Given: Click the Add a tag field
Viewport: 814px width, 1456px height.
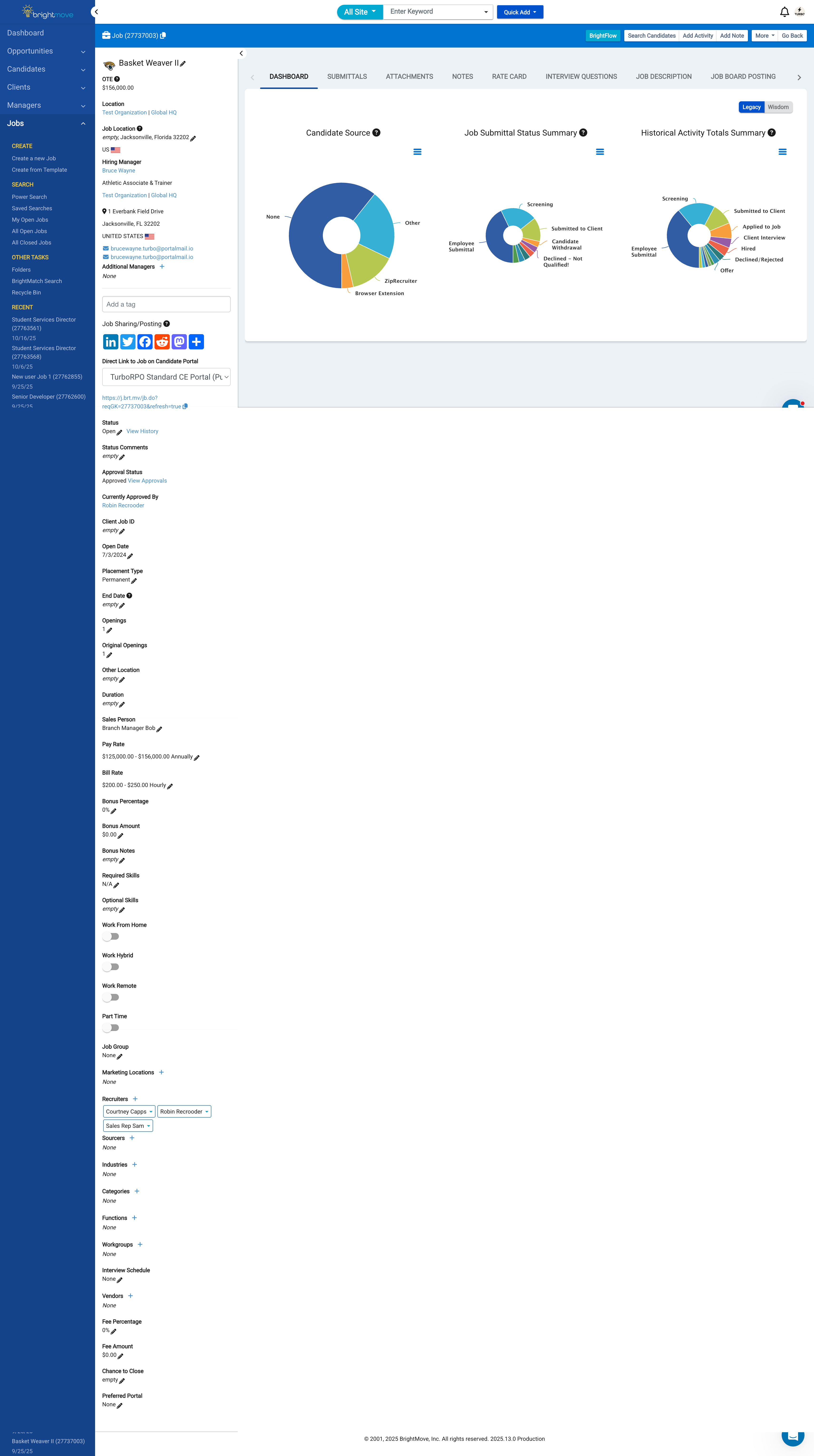Looking at the screenshot, I should [x=166, y=305].
